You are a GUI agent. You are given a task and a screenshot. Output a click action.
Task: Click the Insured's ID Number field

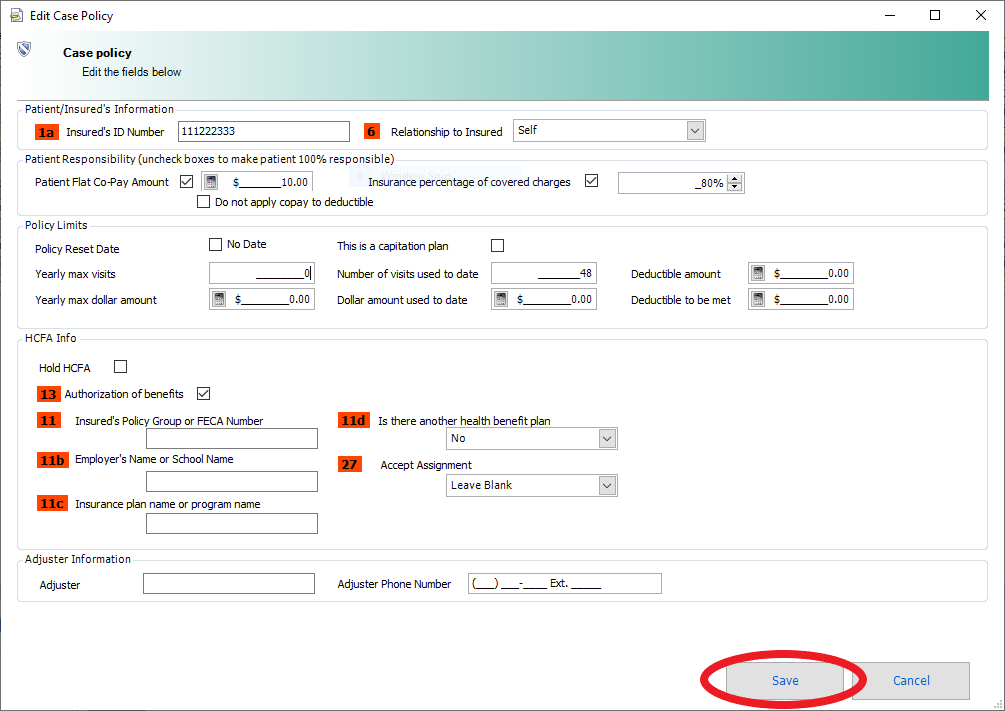click(x=263, y=131)
